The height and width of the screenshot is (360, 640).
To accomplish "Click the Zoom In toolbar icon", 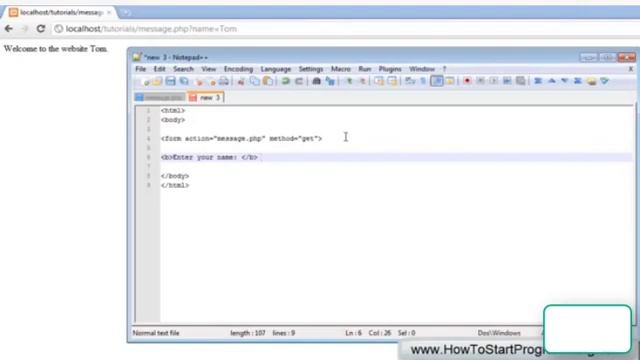I will point(349,81).
